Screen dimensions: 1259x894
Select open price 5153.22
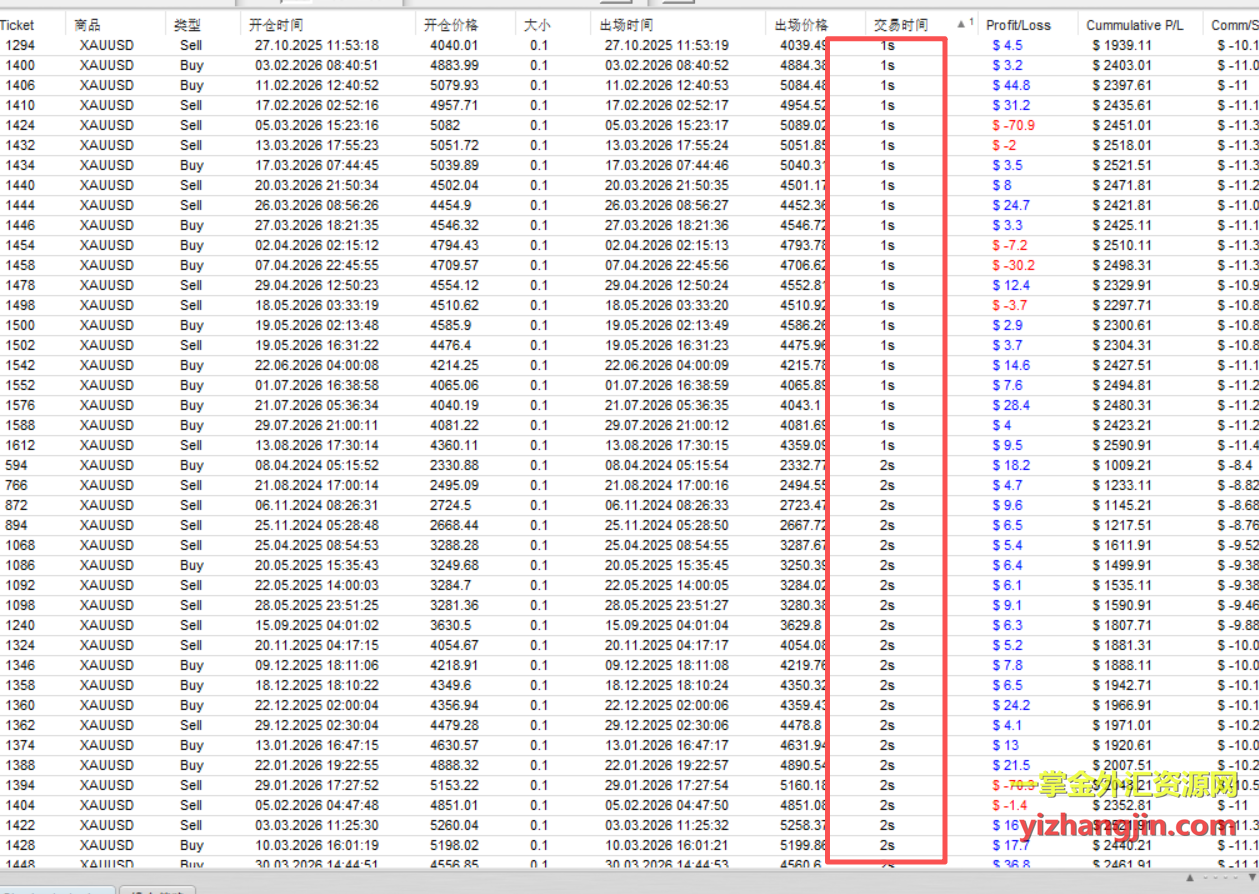tap(454, 785)
